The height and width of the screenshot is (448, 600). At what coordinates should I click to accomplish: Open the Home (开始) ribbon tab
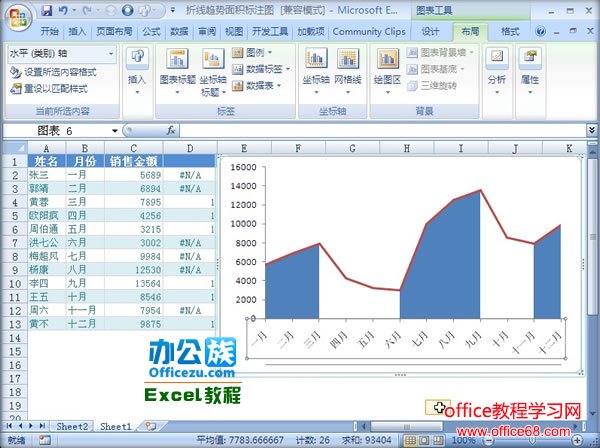50,31
